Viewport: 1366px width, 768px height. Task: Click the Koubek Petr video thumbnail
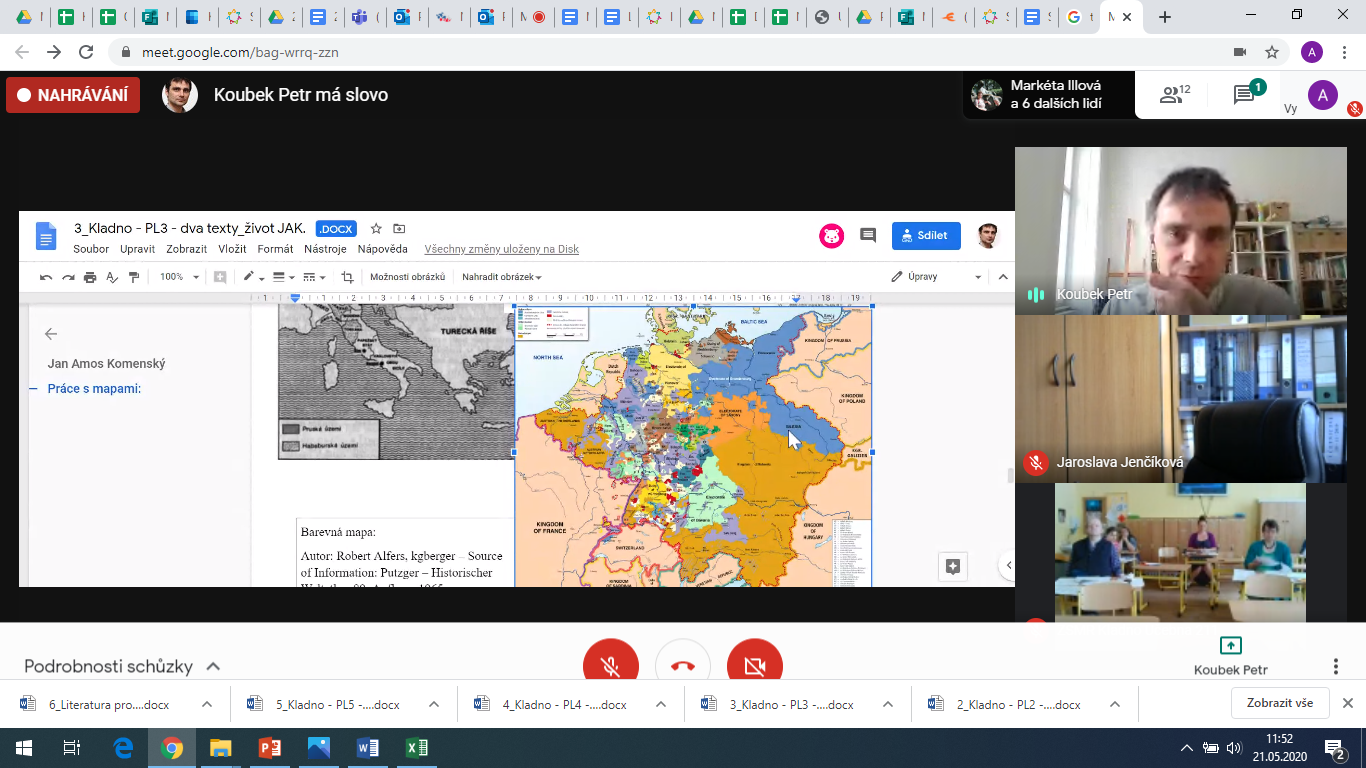click(x=1180, y=231)
